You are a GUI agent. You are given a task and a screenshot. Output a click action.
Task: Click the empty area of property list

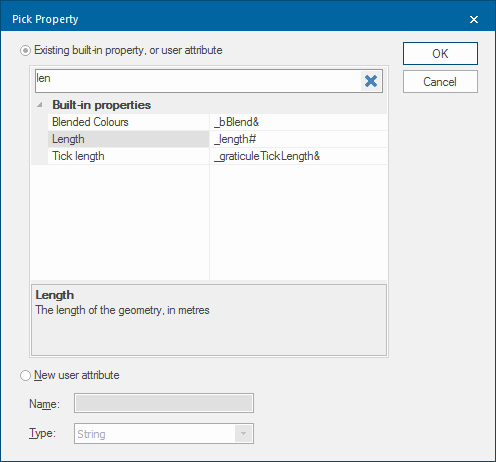[209, 222]
